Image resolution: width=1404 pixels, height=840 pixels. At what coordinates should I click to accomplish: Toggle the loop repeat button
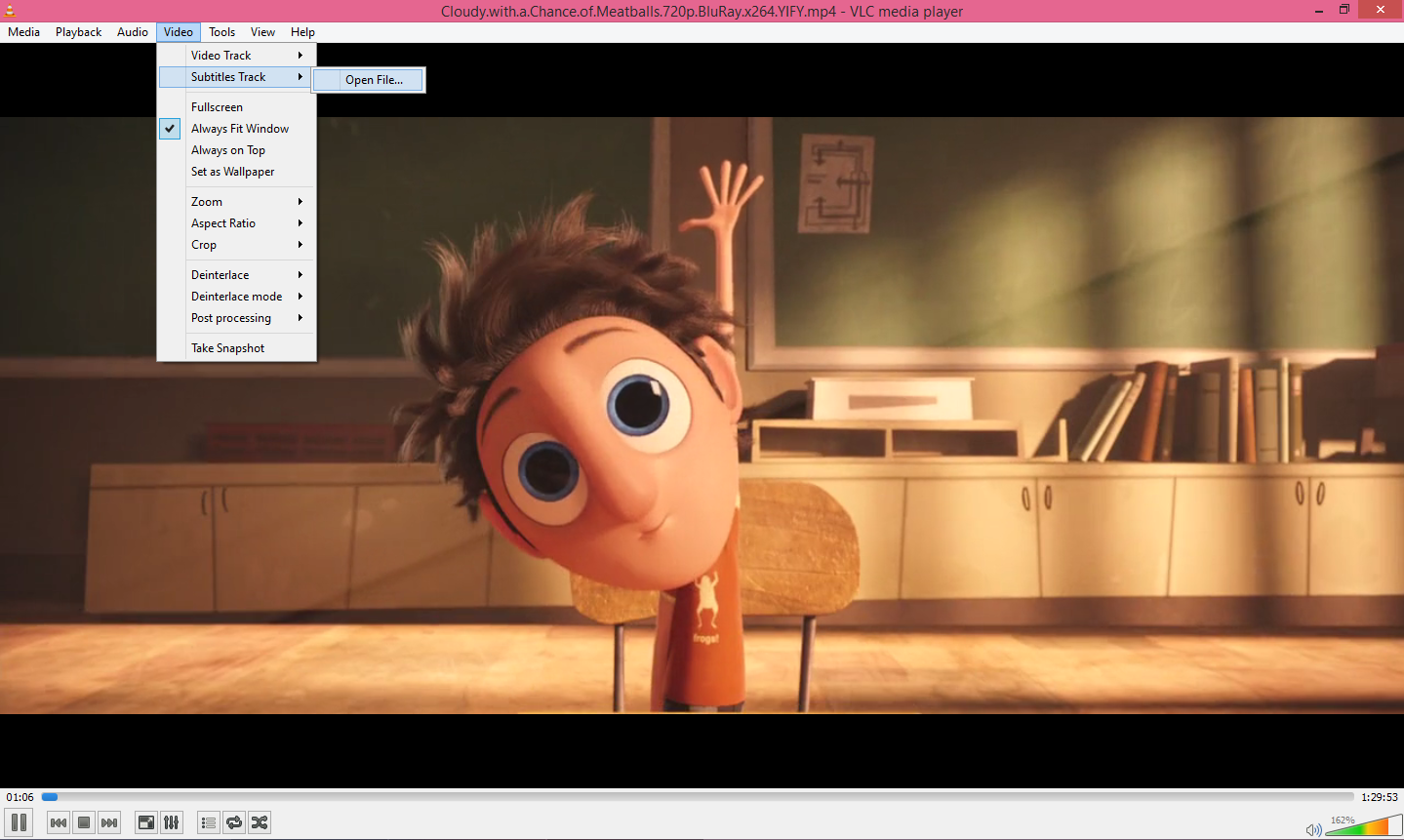pos(234,822)
